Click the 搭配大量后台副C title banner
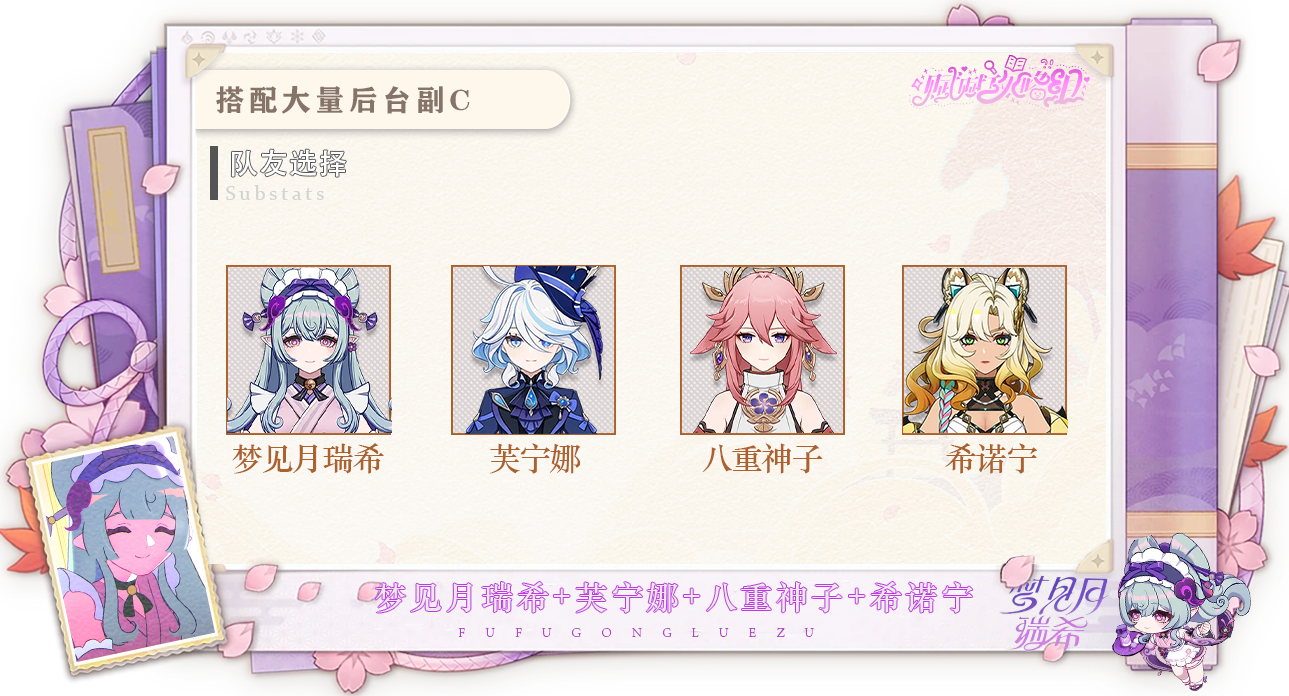Image resolution: width=1289 pixels, height=696 pixels. pos(382,100)
